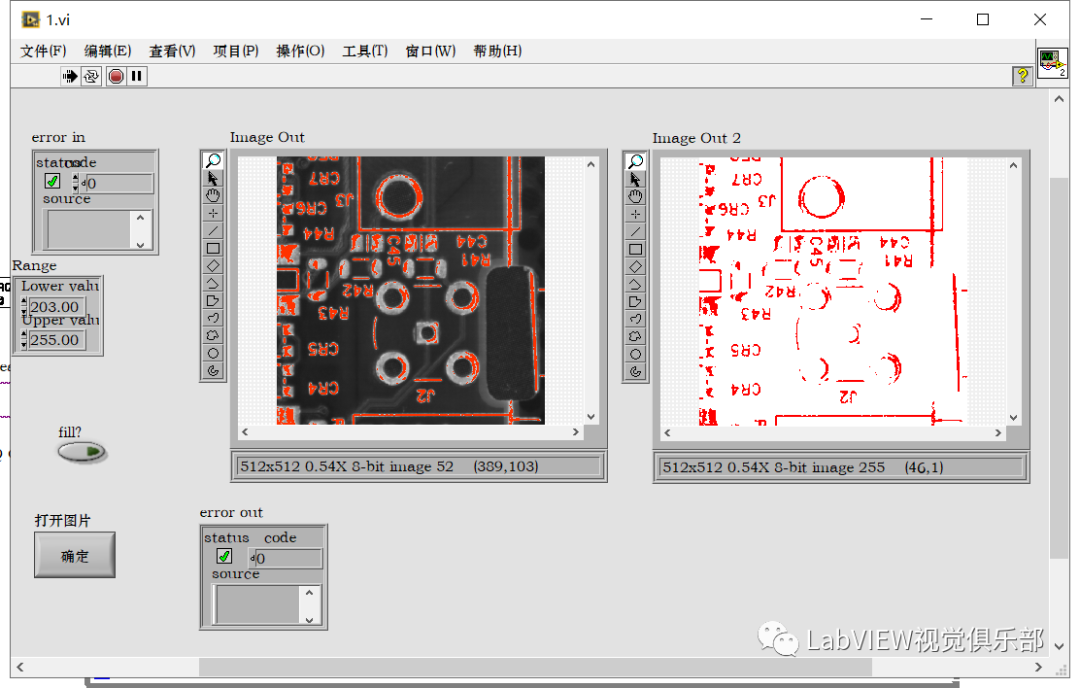Run the VI with the run arrow

click(x=68, y=76)
